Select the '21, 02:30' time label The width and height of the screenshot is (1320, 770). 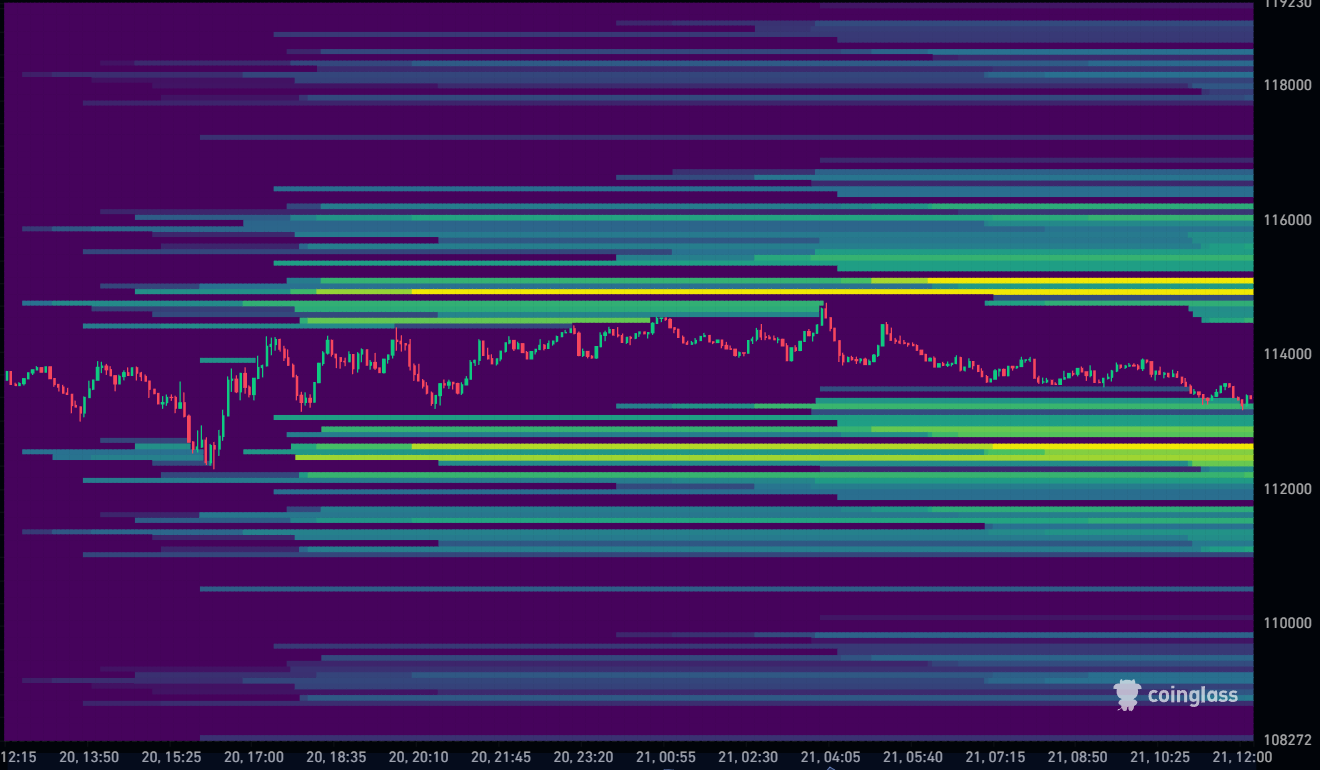point(747,757)
